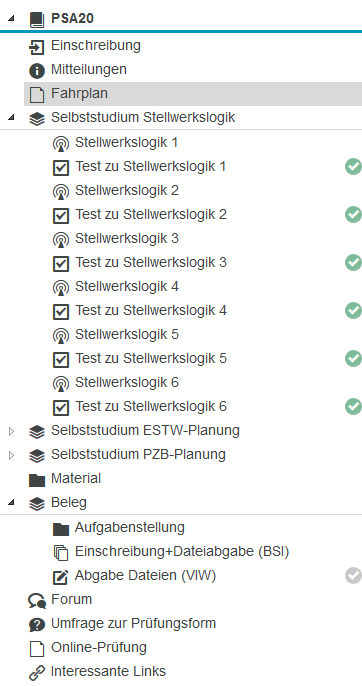
Task: Click the stacked pages icon for Einschreibung+Dateiabgabe (BSI)
Action: pos(61,553)
